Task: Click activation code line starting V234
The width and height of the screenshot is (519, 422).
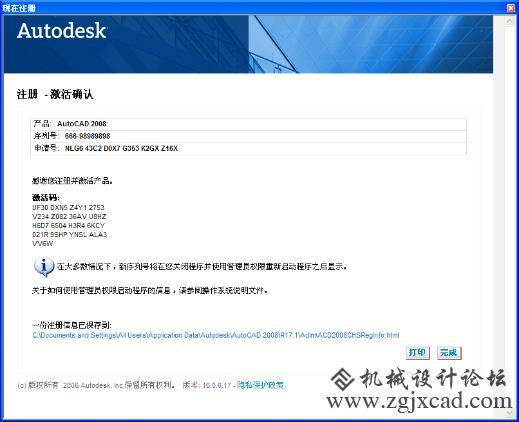Action: [x=69, y=216]
